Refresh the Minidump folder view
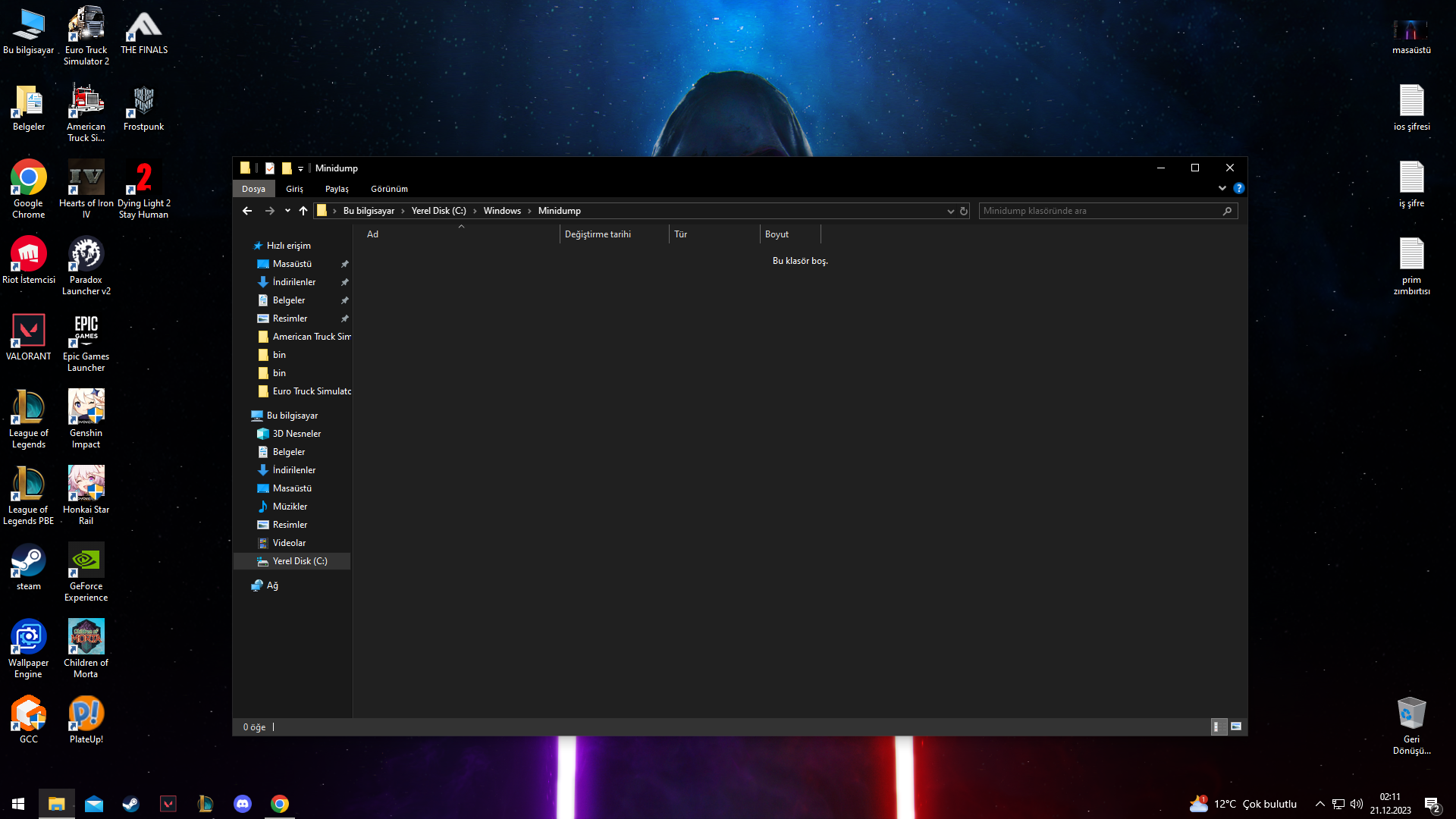The height and width of the screenshot is (819, 1456). click(964, 211)
